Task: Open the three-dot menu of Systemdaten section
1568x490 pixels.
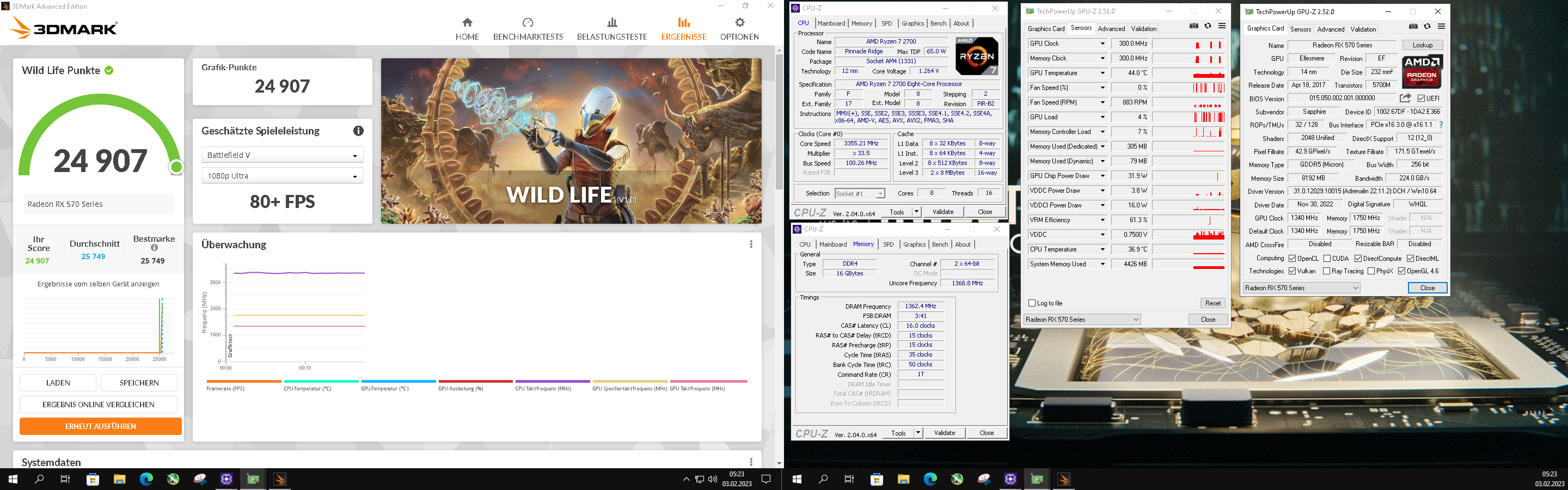Action: click(x=751, y=462)
